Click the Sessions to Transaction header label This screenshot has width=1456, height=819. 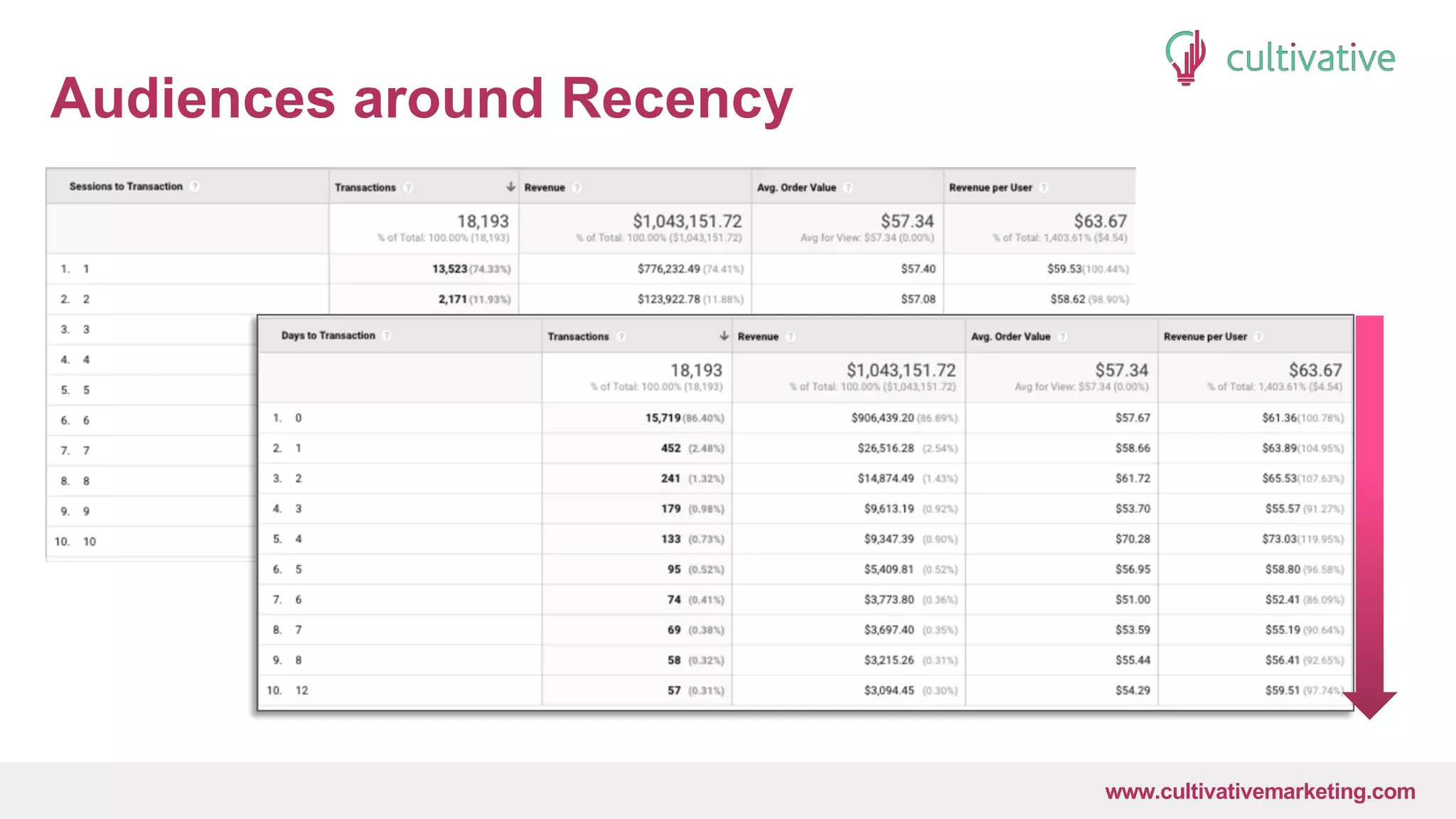tap(126, 186)
